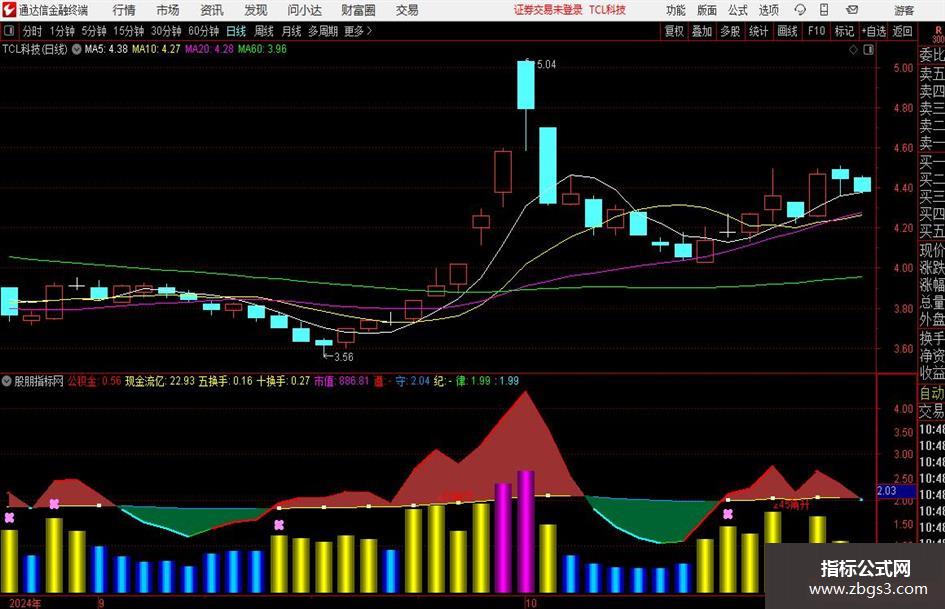Switch to the 5分钟 period tab
945x609 pixels.
94,31
